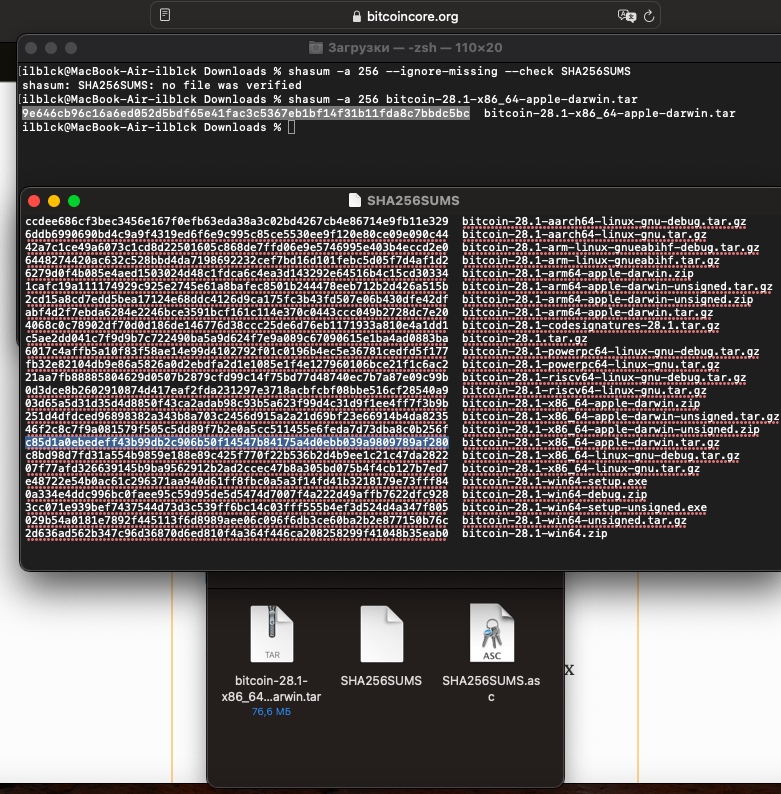
Task: Click the SHA256SUMS window title text
Action: [413, 201]
